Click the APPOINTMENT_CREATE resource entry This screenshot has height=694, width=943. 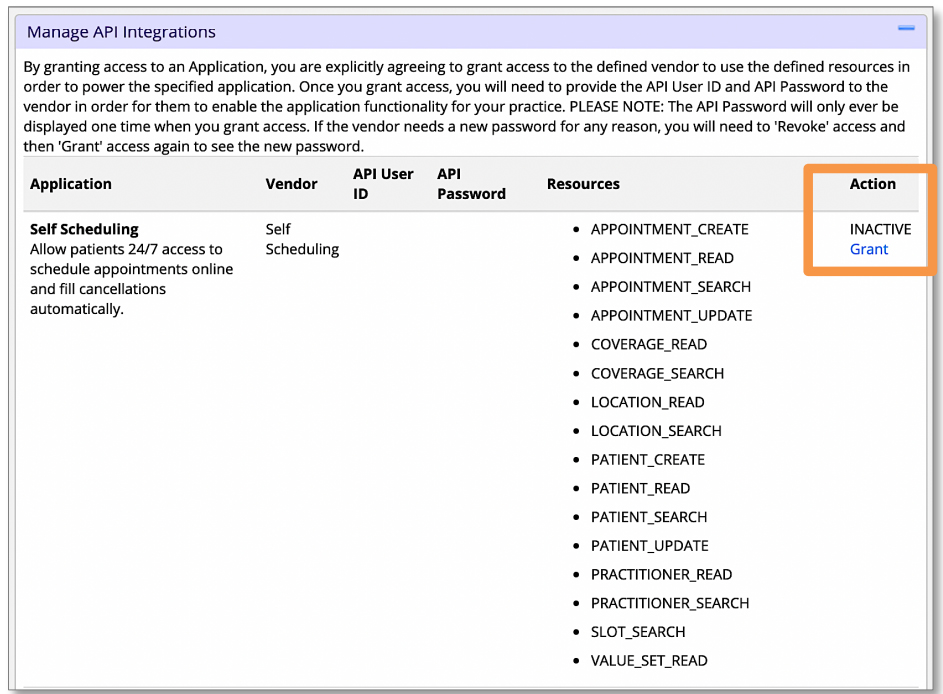click(669, 229)
